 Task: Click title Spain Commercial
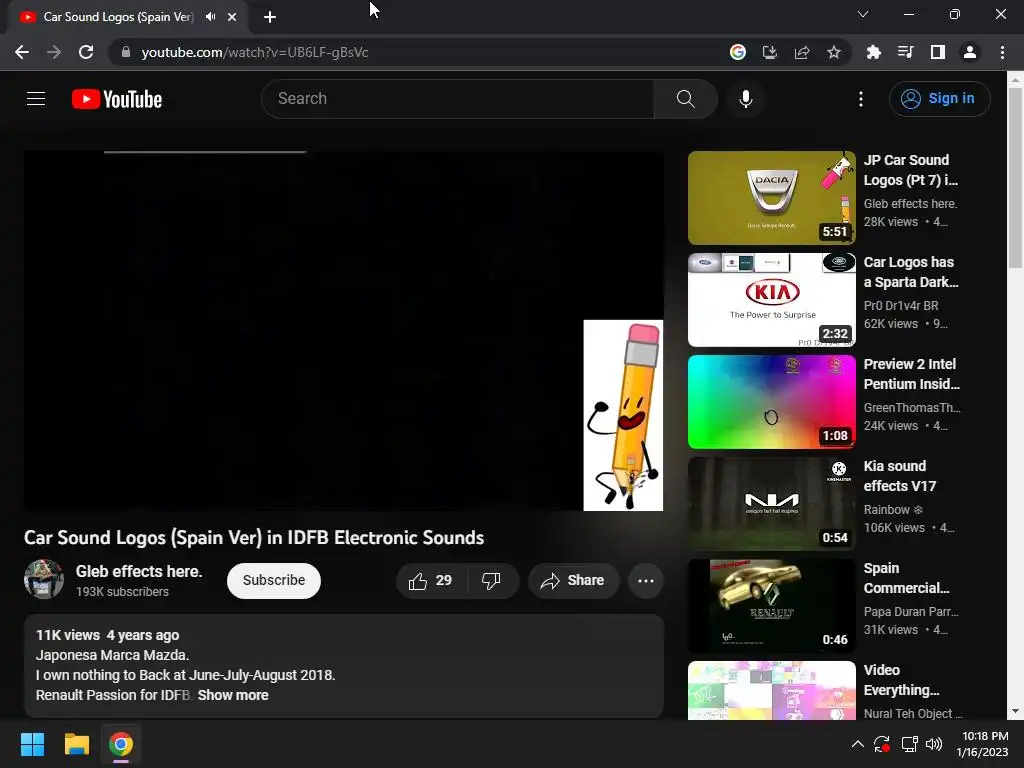click(906, 578)
